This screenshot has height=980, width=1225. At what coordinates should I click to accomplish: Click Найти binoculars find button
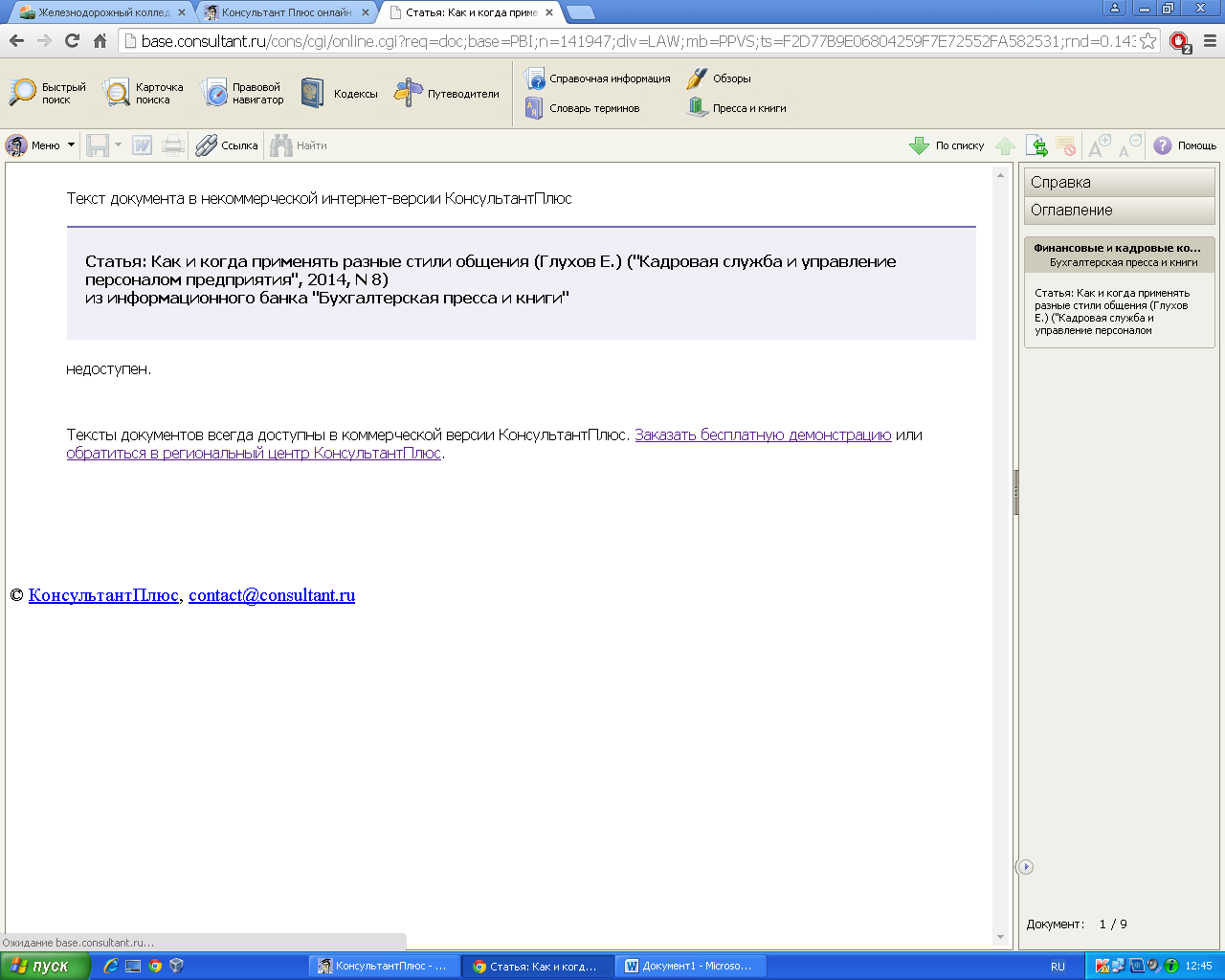[x=299, y=145]
